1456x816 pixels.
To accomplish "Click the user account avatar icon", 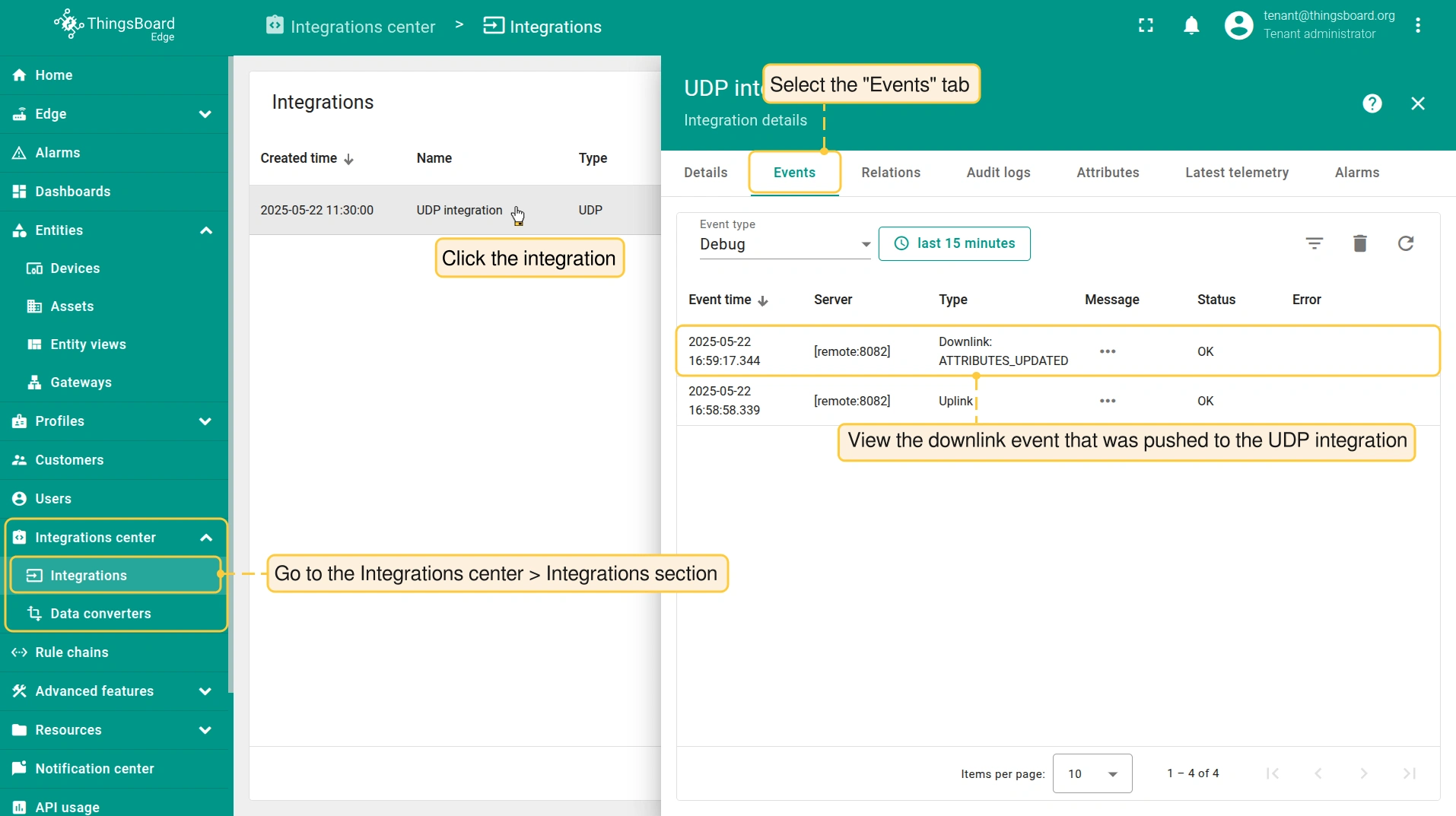I will click(1238, 26).
